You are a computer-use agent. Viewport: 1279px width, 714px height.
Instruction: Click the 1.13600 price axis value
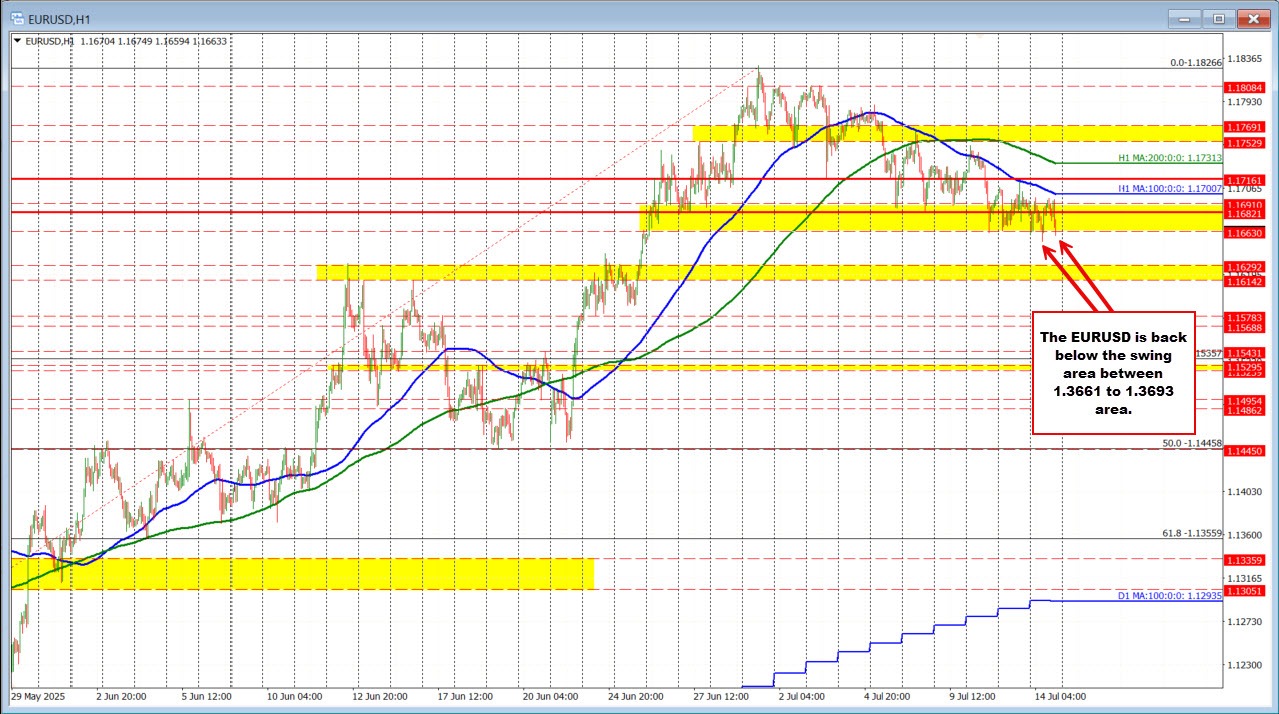click(x=1245, y=535)
